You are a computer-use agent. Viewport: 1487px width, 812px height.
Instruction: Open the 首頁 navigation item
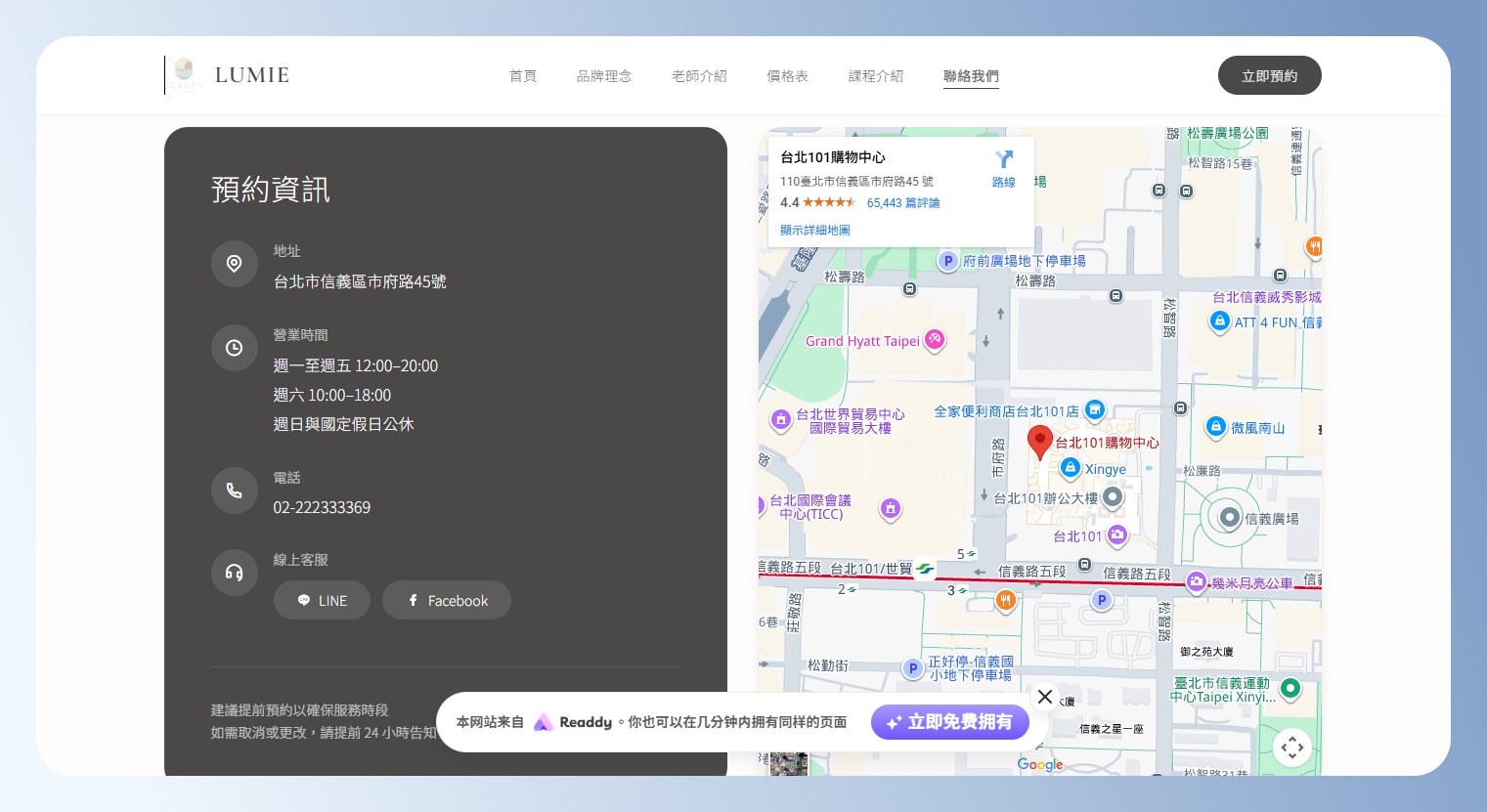click(523, 76)
